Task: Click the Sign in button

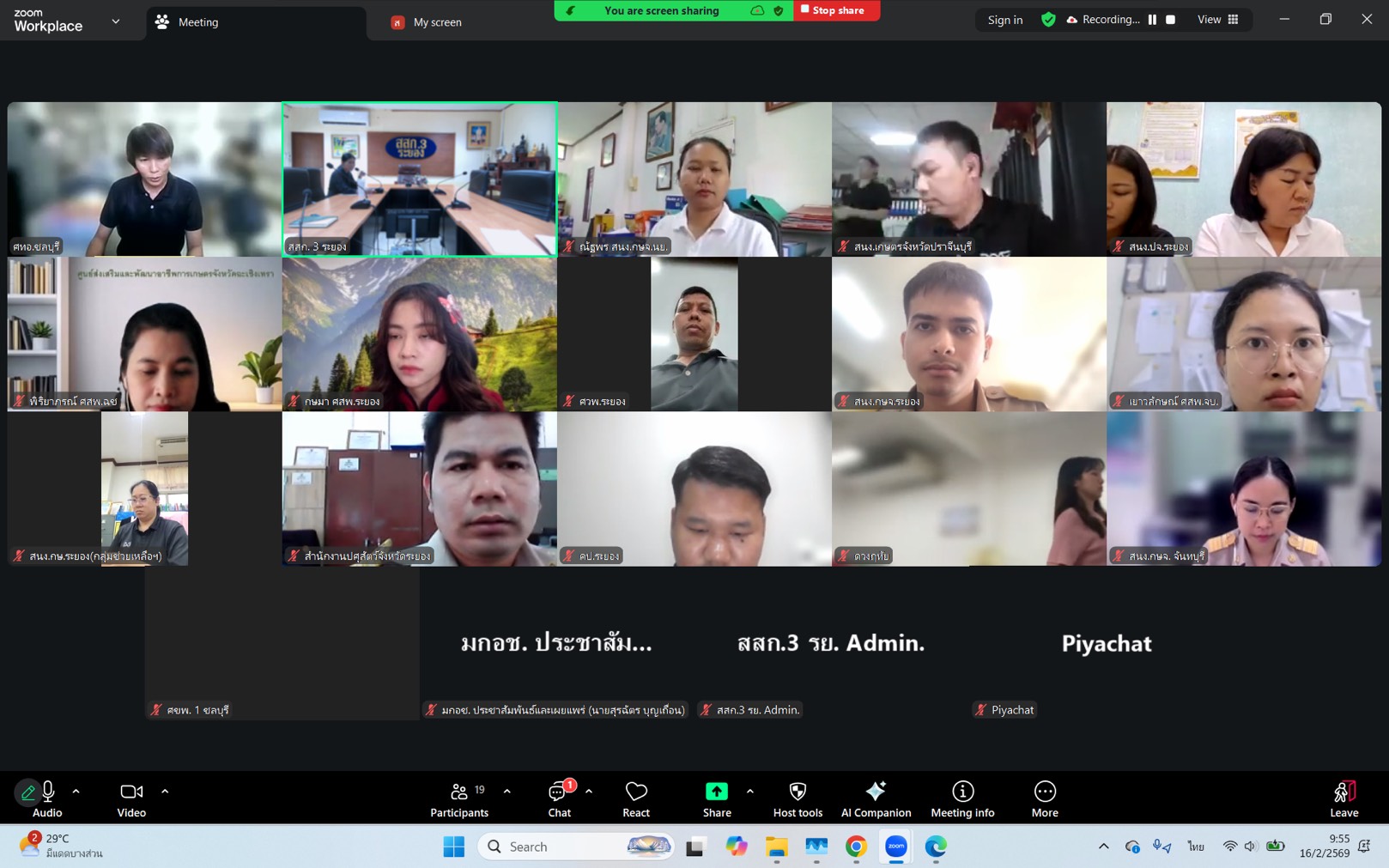Action: click(1004, 20)
